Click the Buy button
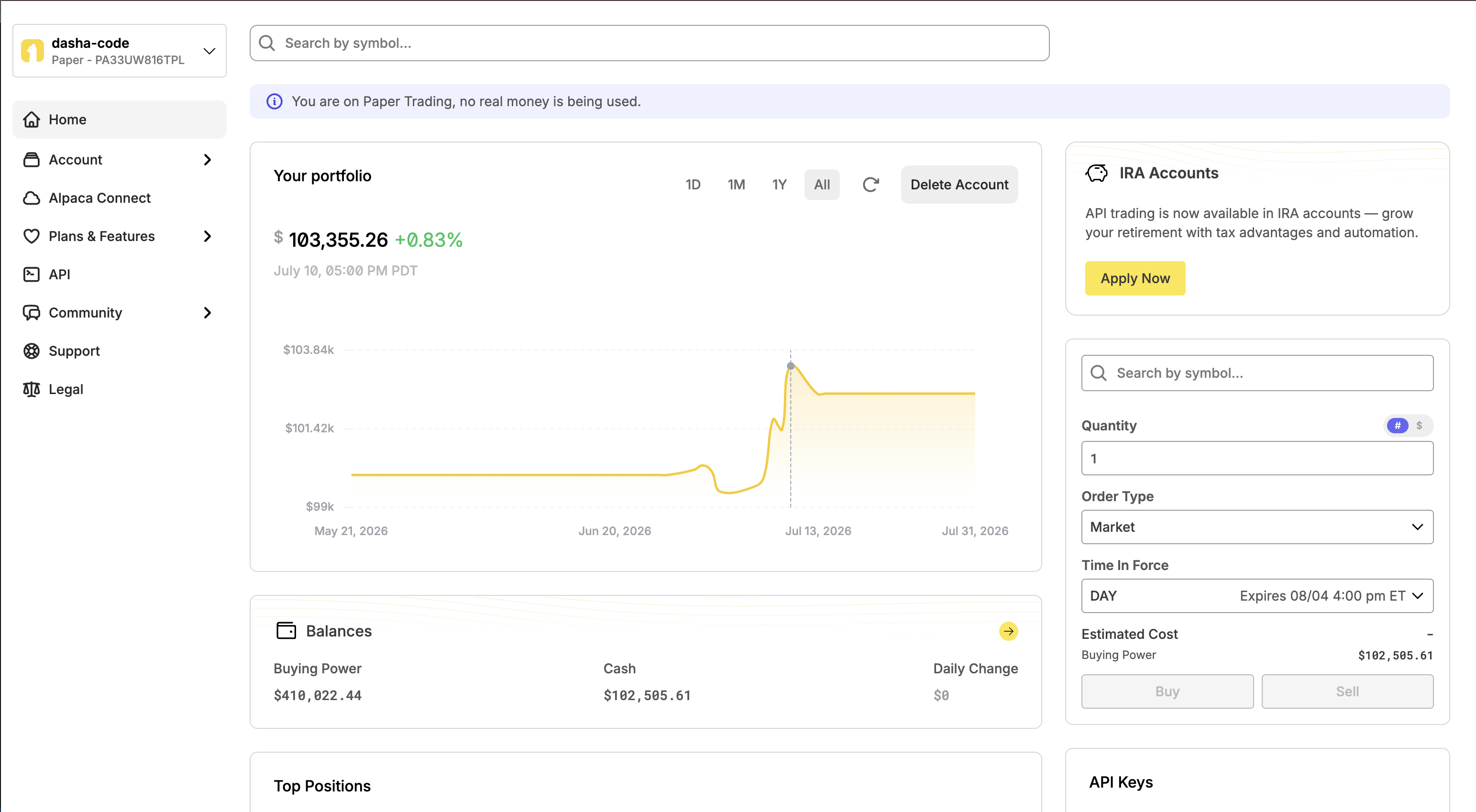 click(1167, 691)
